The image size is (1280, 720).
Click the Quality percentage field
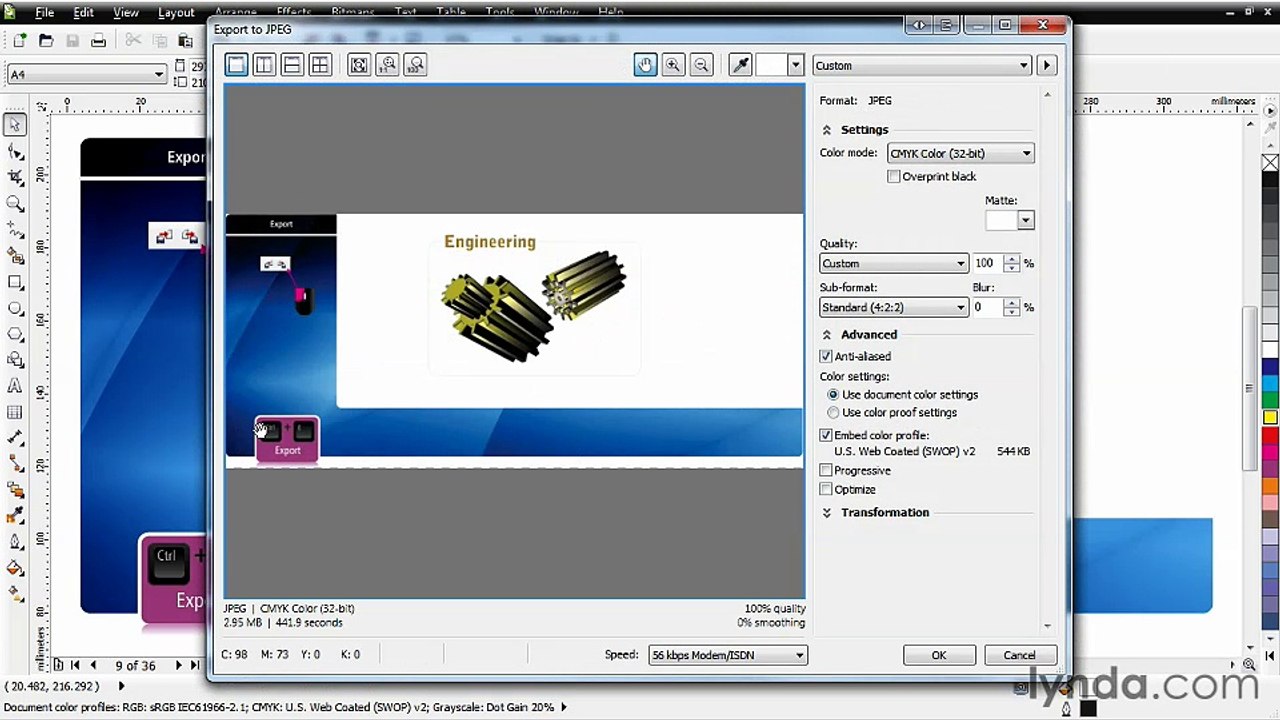[x=986, y=263]
